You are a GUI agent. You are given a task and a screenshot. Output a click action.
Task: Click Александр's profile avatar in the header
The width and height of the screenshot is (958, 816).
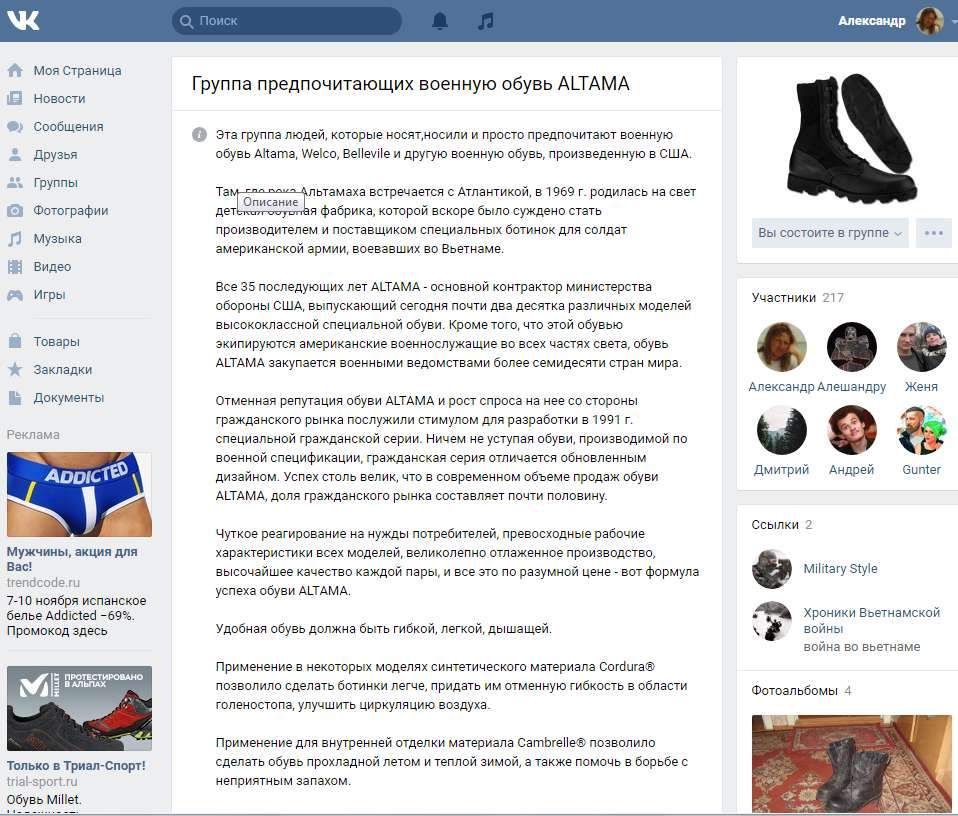click(x=930, y=21)
